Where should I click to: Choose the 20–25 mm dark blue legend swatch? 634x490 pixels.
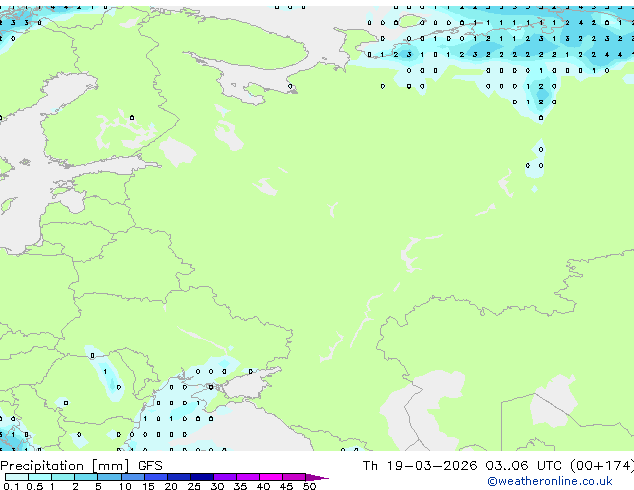click(179, 477)
